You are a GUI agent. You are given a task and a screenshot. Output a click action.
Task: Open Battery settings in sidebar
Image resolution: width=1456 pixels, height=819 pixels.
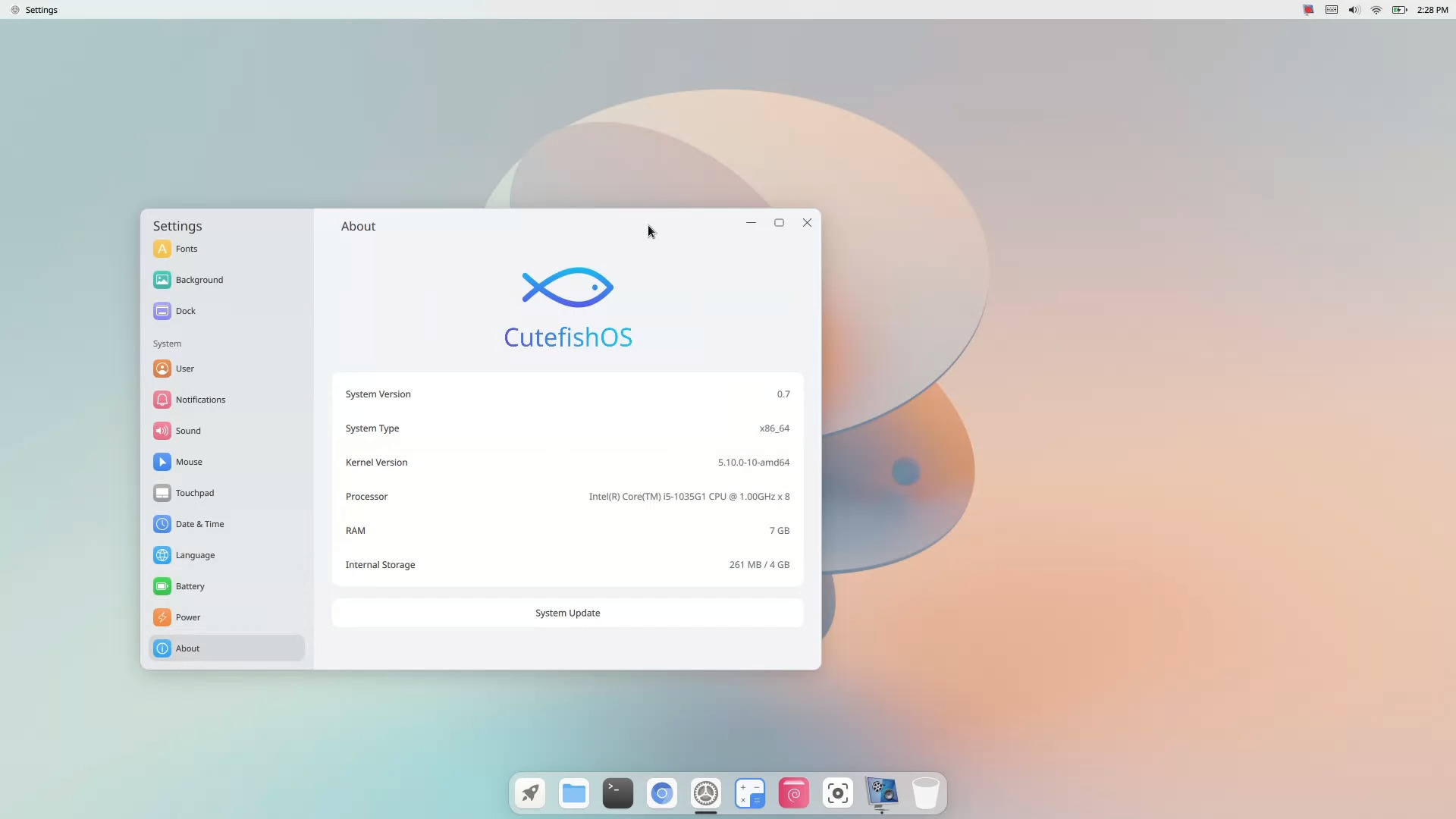coord(227,586)
